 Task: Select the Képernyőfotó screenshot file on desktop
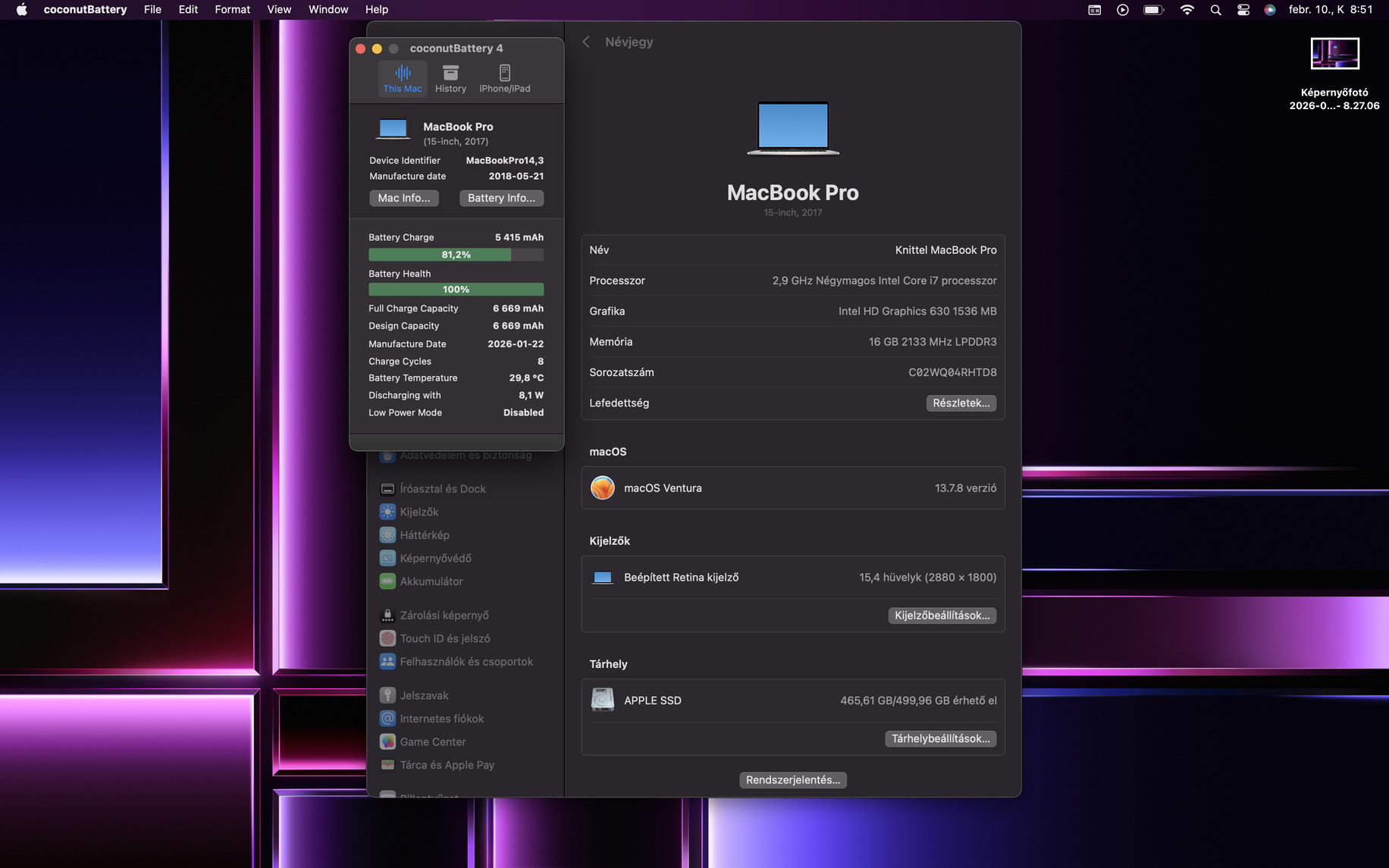pyautogui.click(x=1334, y=74)
